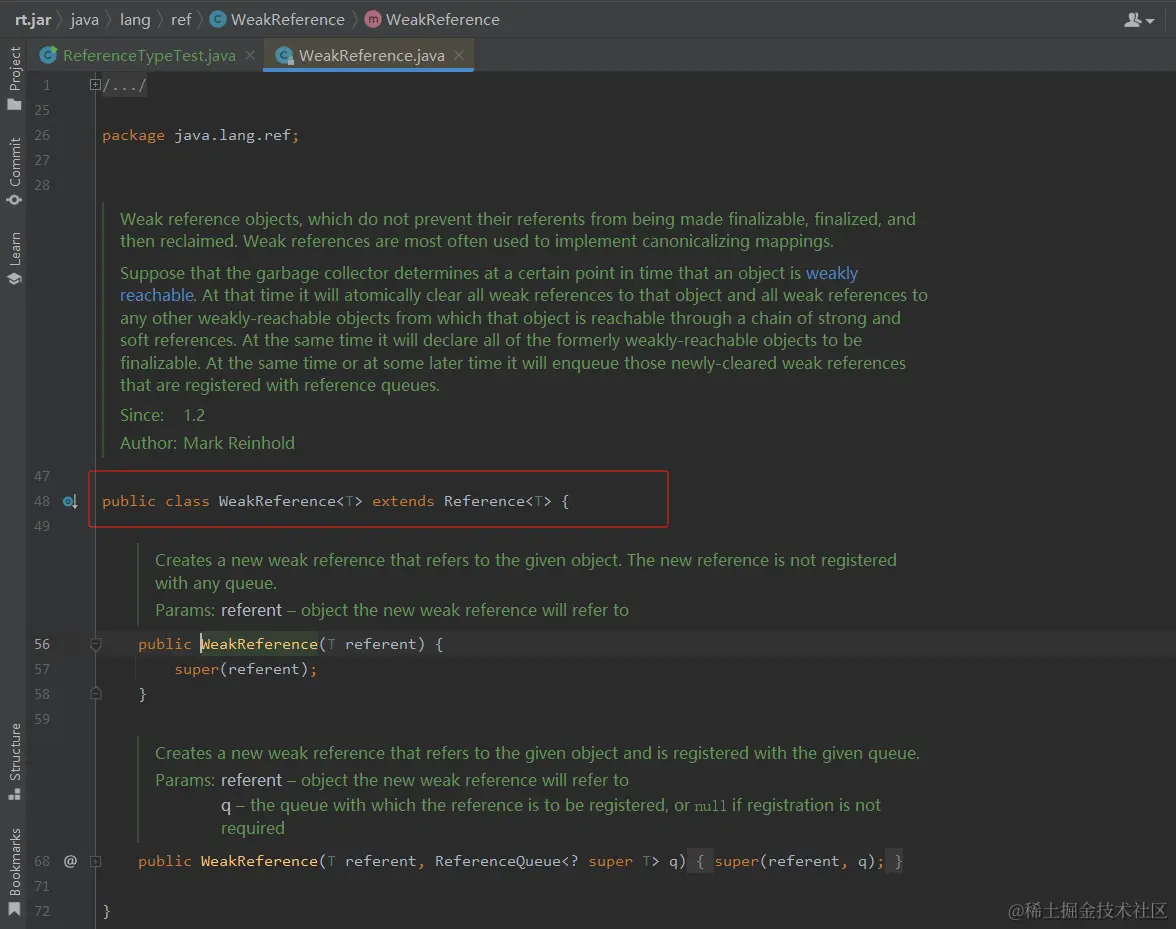Close the WeakReference.java tab
This screenshot has width=1176, height=929.
(x=459, y=55)
